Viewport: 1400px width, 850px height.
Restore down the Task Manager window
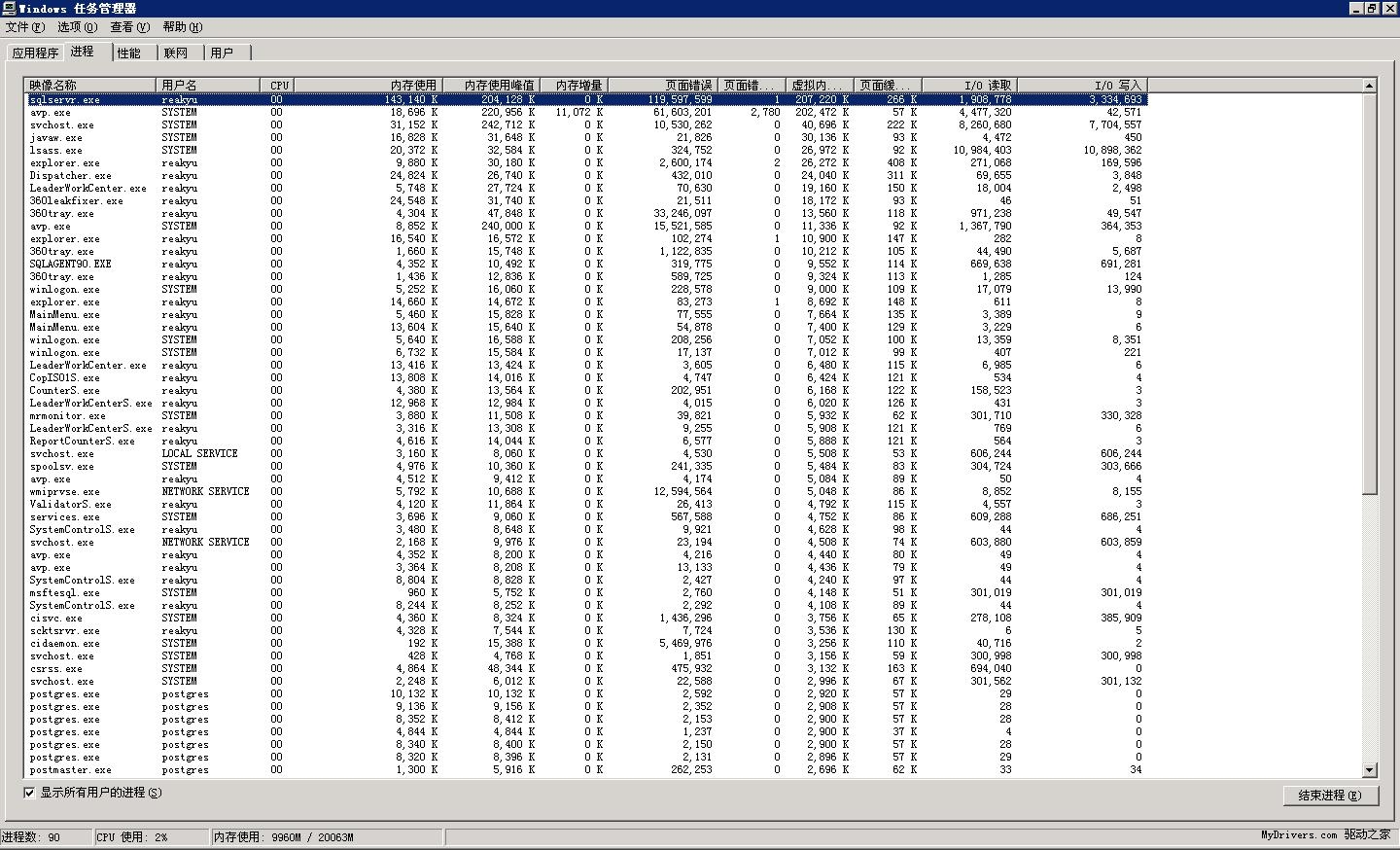(x=1372, y=9)
